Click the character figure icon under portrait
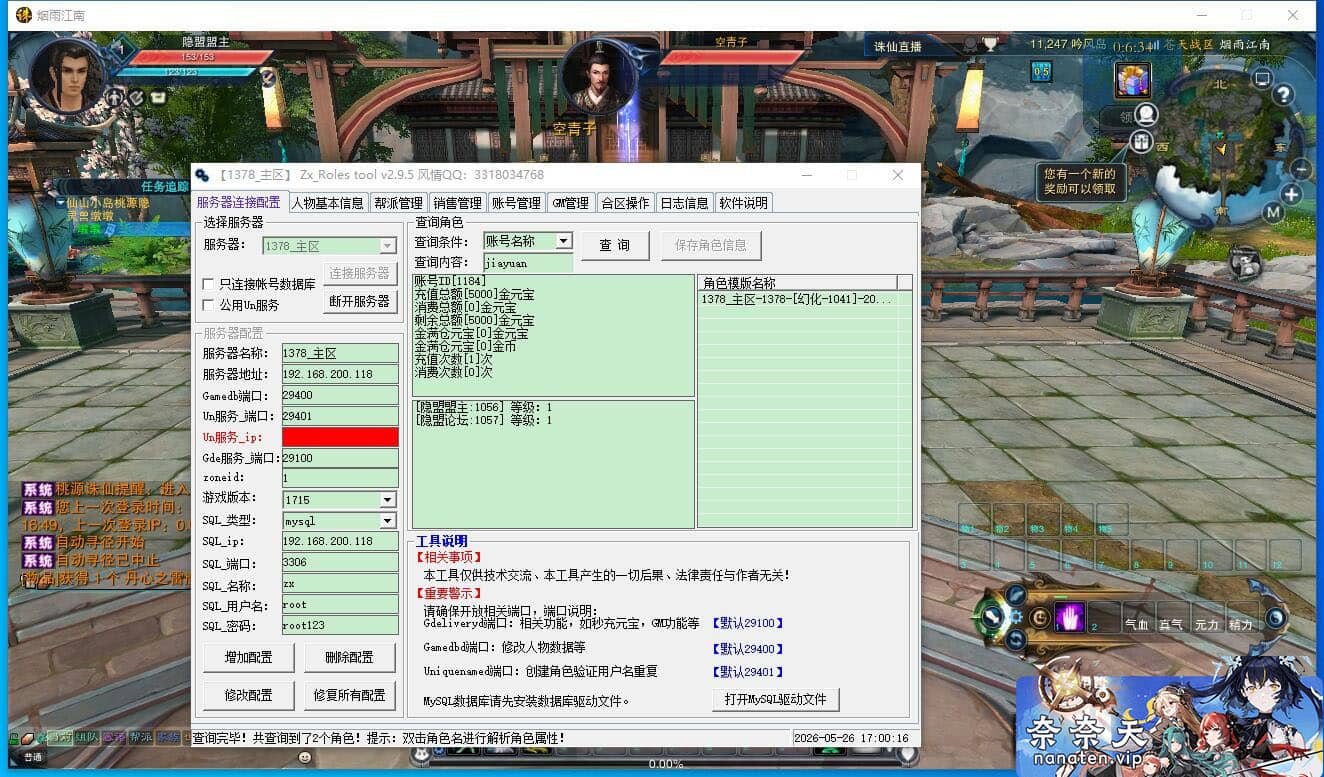The image size is (1324, 777). (115, 97)
